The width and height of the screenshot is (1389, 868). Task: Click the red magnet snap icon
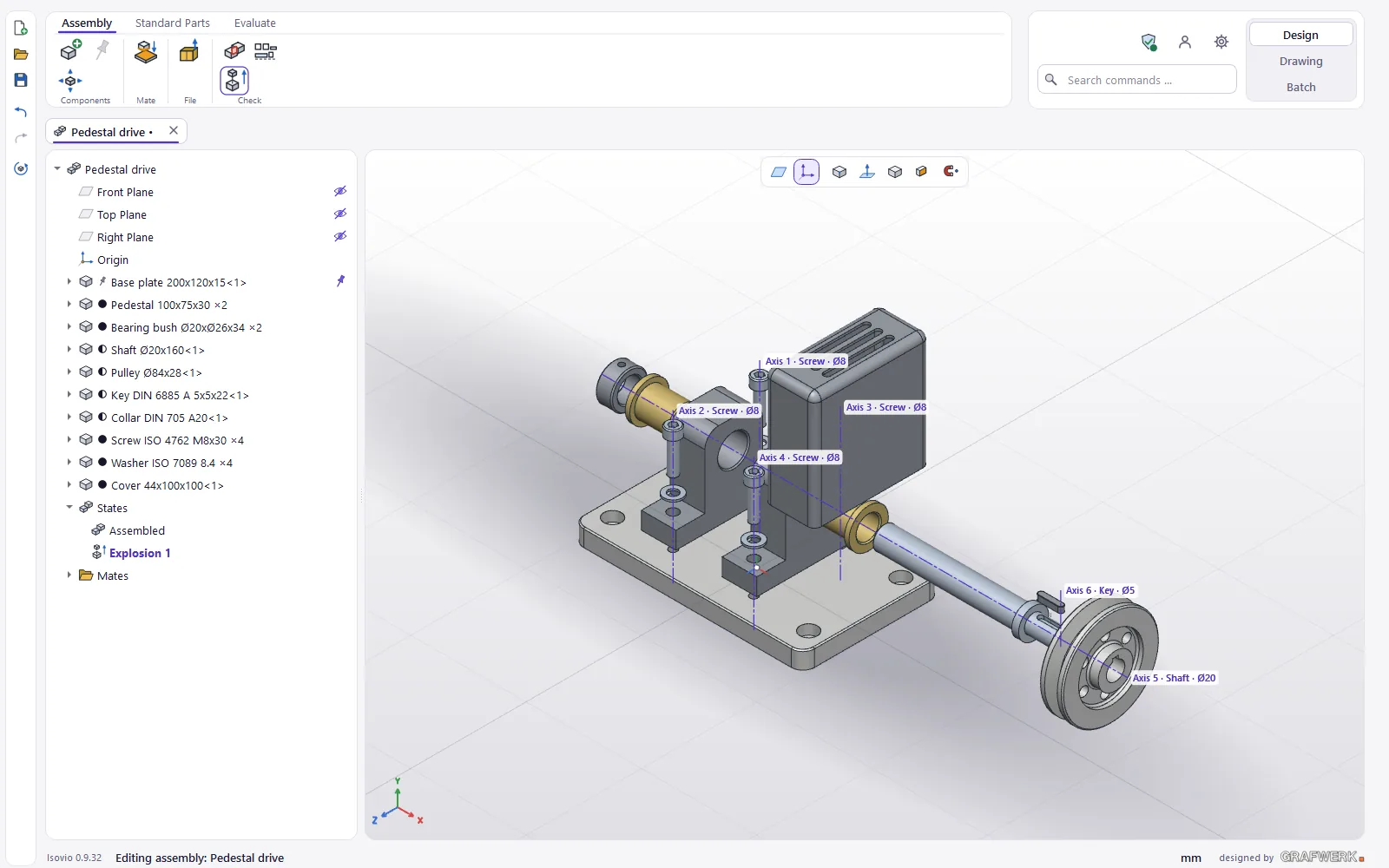click(951, 171)
